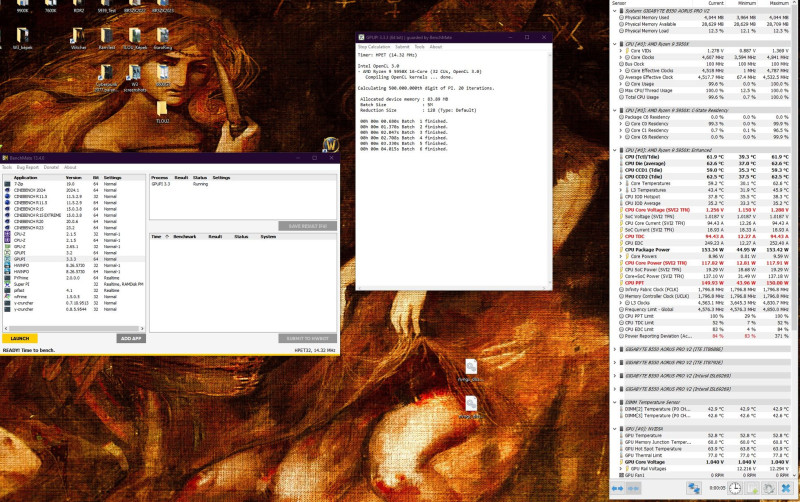Image resolution: width=800 pixels, height=502 pixels.
Task: Click the GPU-Z app icon in BenchMate
Action: point(7,246)
